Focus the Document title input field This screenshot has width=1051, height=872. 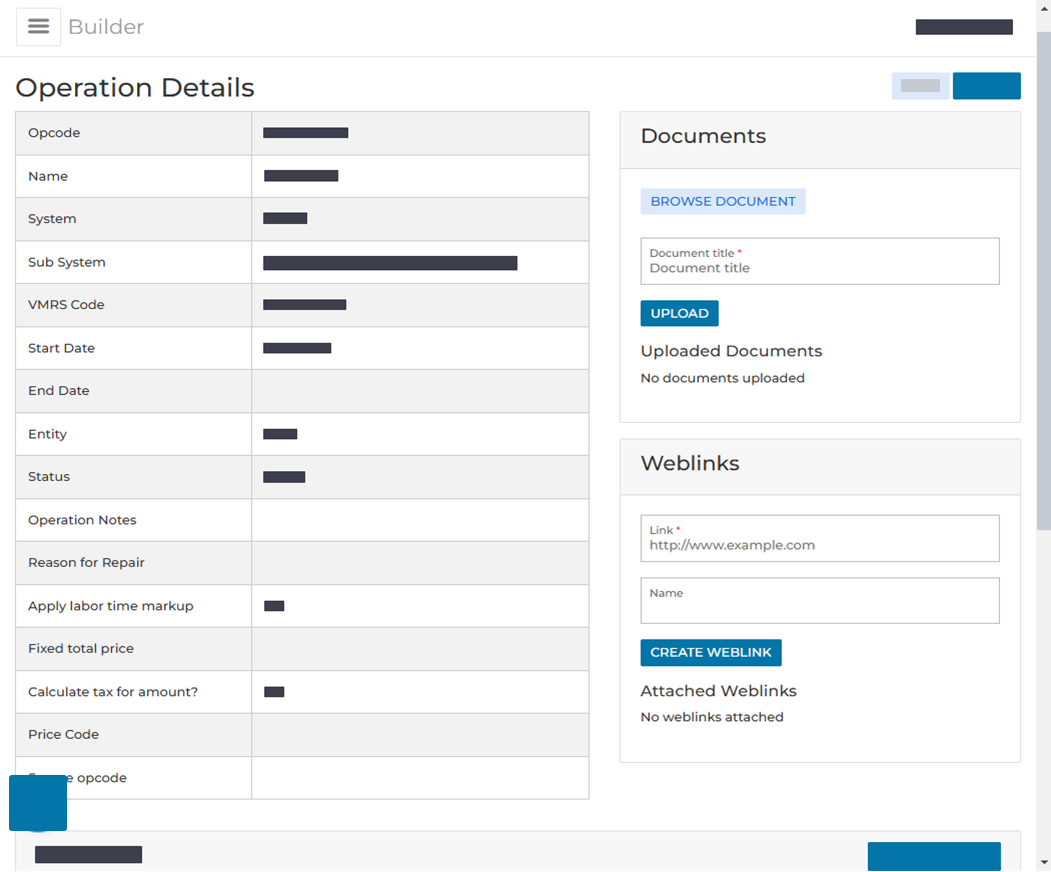[820, 261]
